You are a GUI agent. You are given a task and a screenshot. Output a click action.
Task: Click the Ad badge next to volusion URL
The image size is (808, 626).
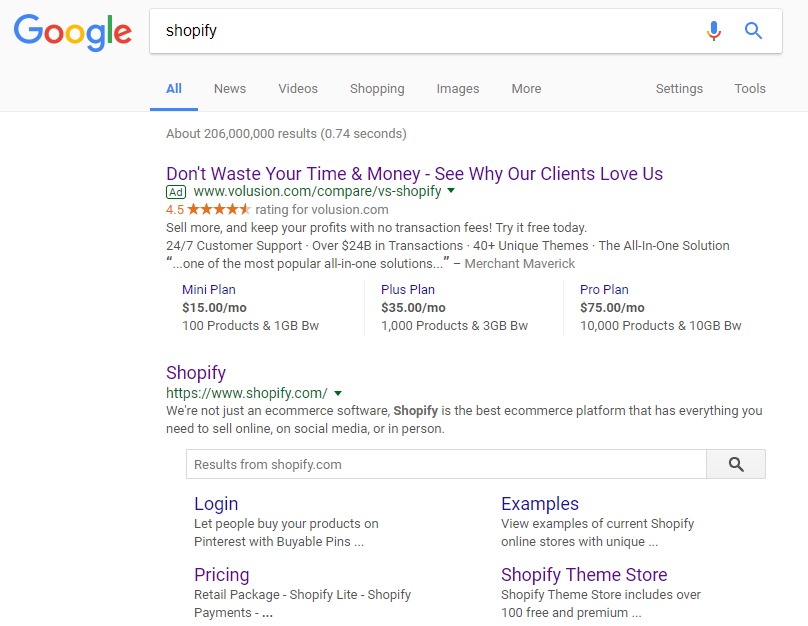click(176, 192)
